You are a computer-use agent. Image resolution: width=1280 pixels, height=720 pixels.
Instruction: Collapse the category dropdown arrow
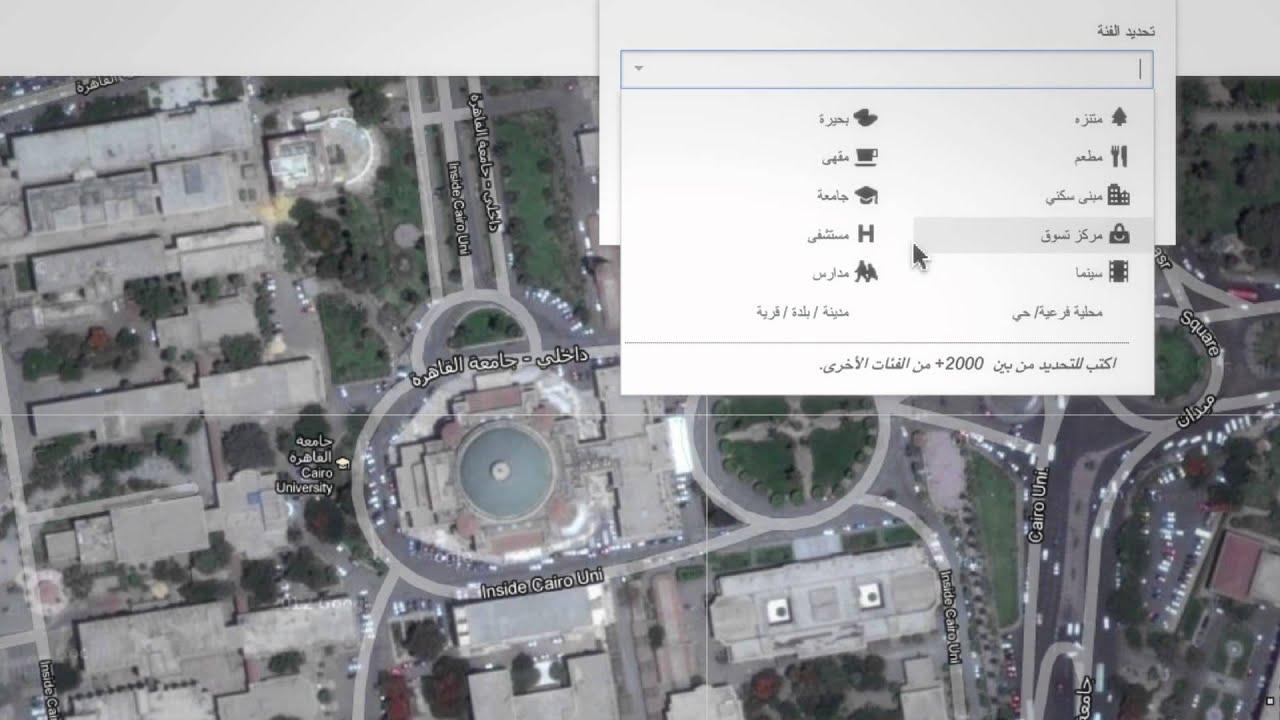coord(639,69)
